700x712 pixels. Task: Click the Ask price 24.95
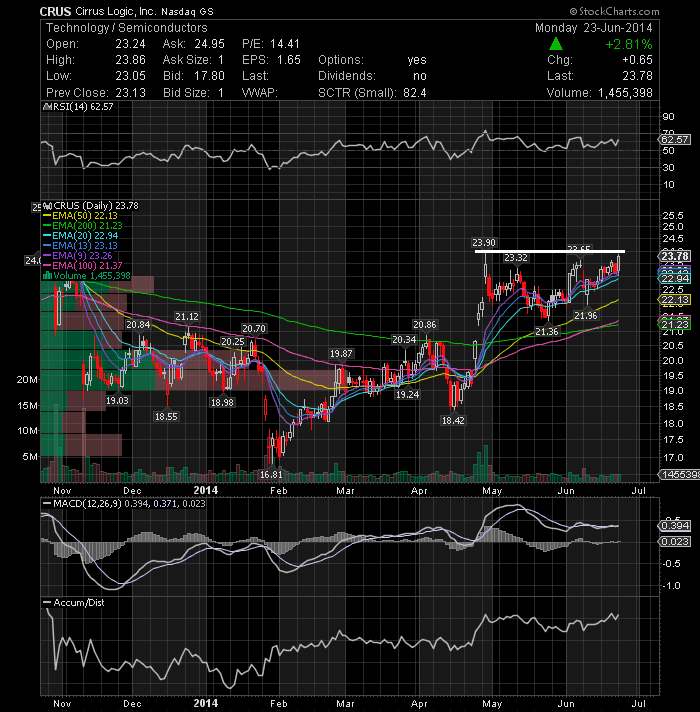[x=209, y=44]
